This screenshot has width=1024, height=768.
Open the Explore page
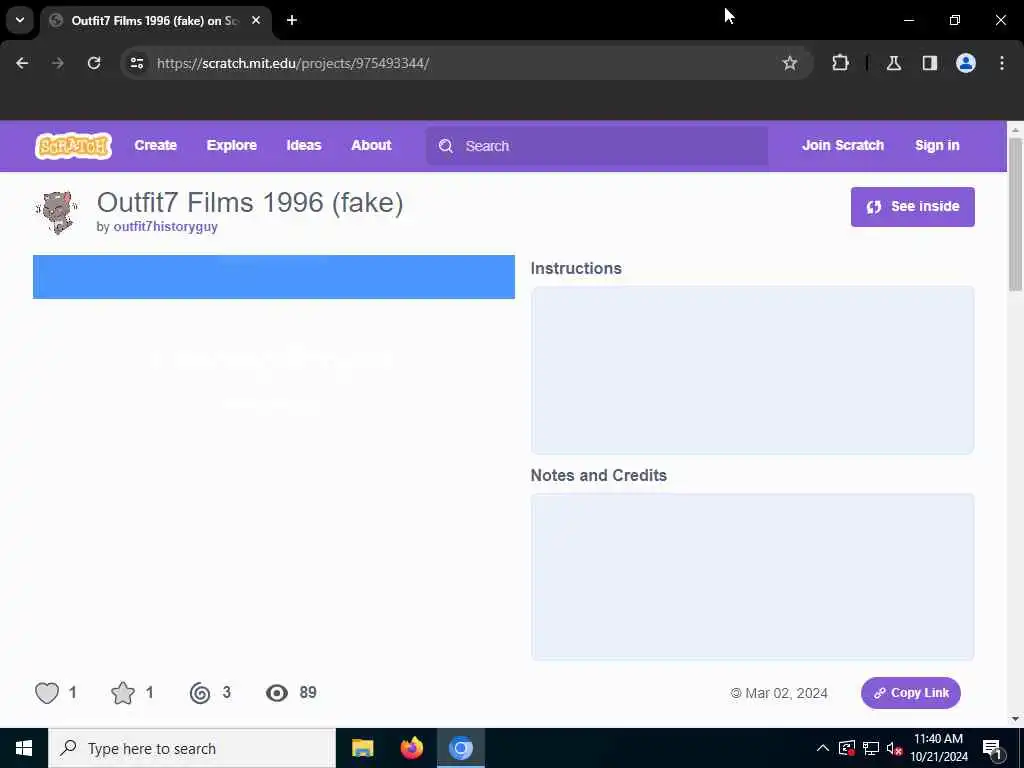pos(231,146)
